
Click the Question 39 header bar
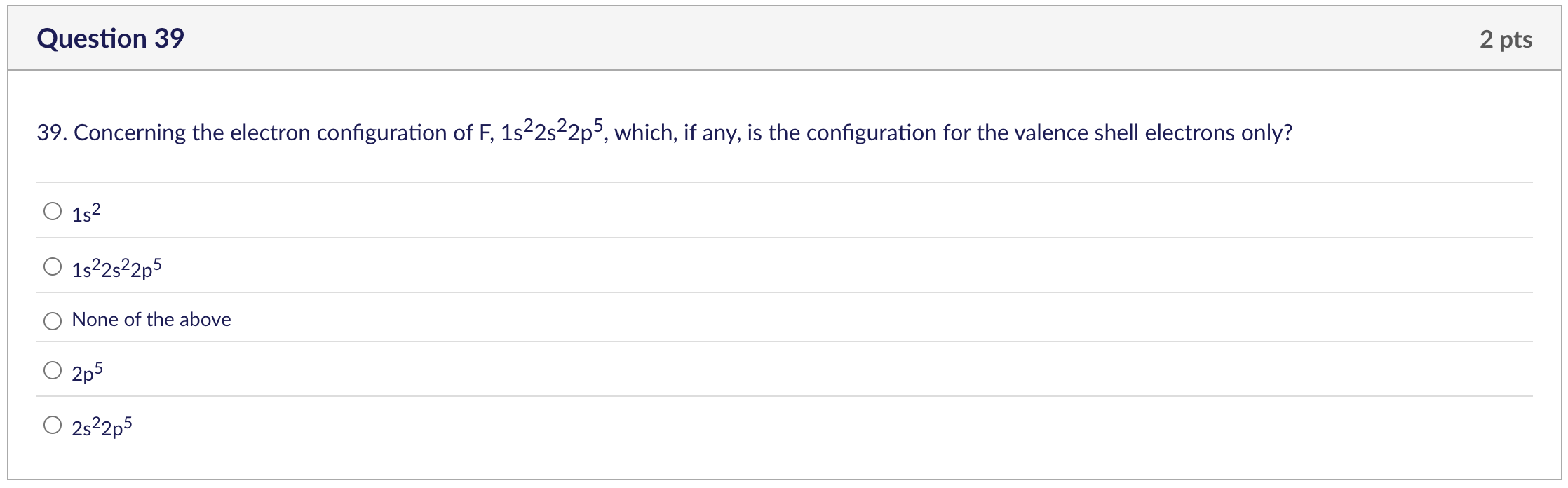[771, 39]
